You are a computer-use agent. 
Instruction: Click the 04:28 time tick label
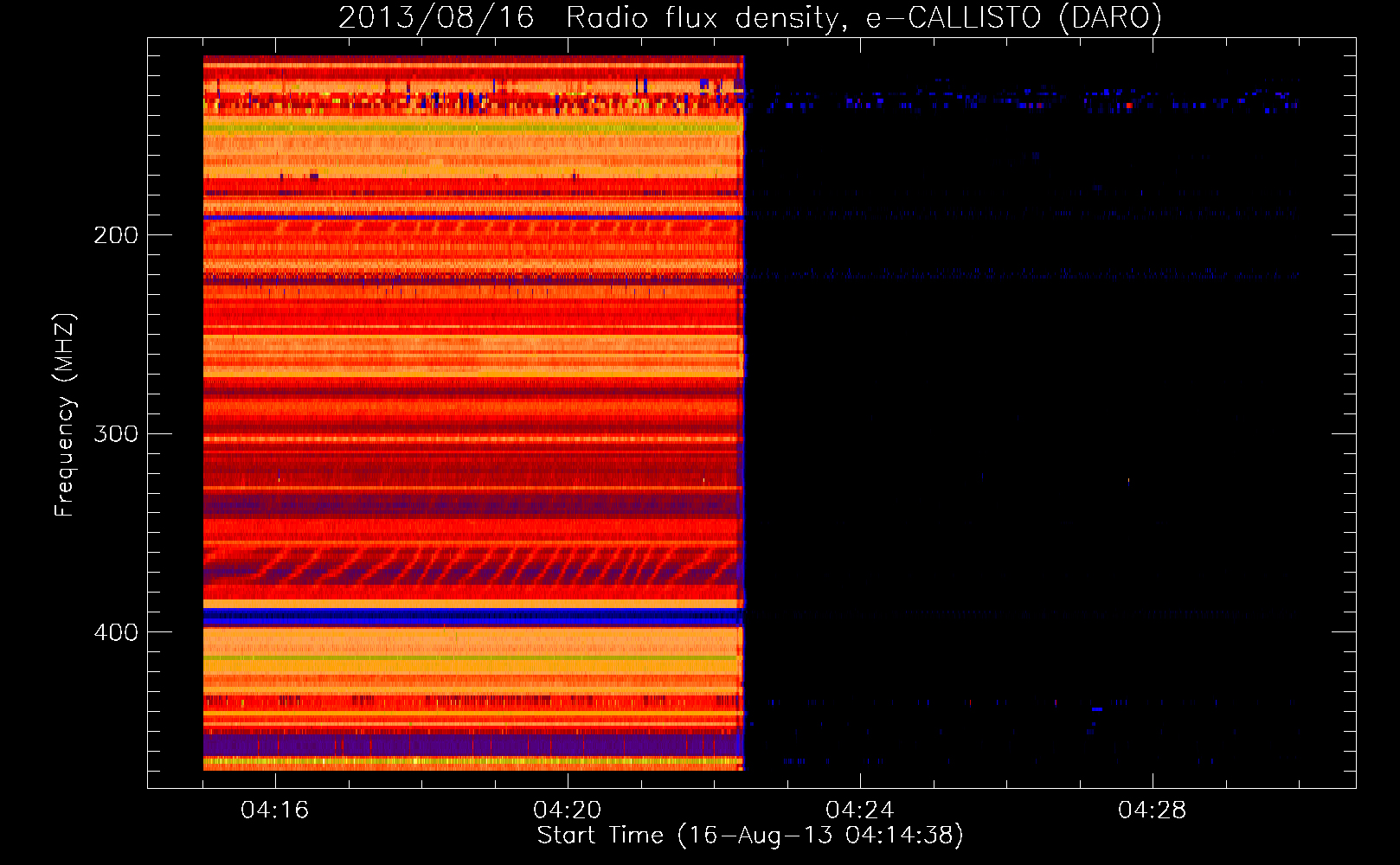[1152, 811]
